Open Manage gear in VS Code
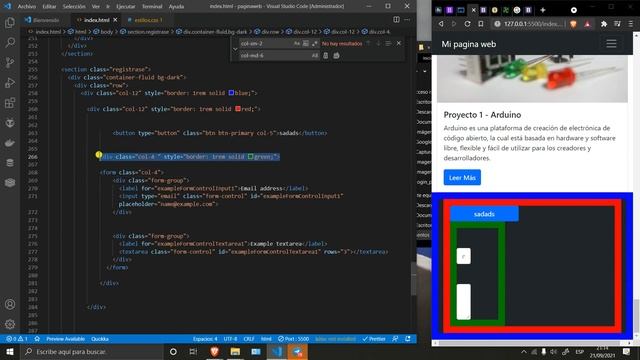Image resolution: width=640 pixels, height=360 pixels. (x=10, y=324)
